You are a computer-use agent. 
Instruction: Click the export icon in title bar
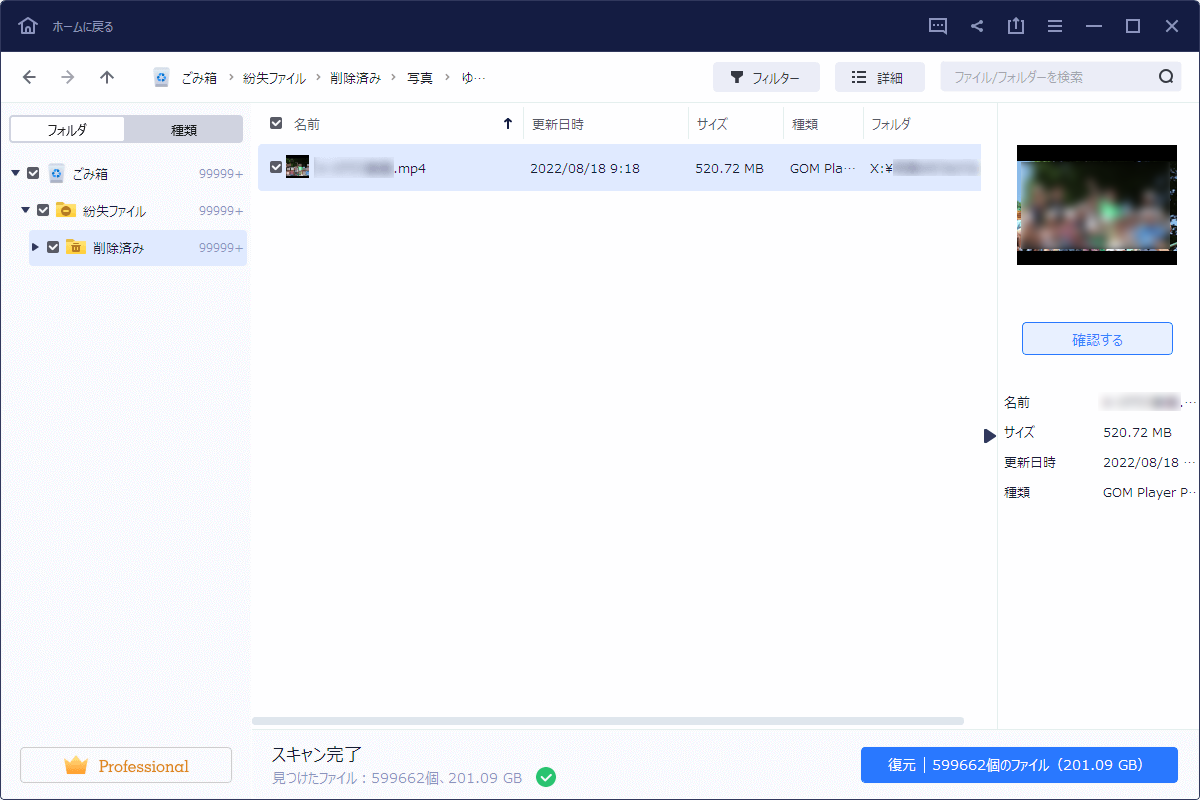click(x=1016, y=26)
